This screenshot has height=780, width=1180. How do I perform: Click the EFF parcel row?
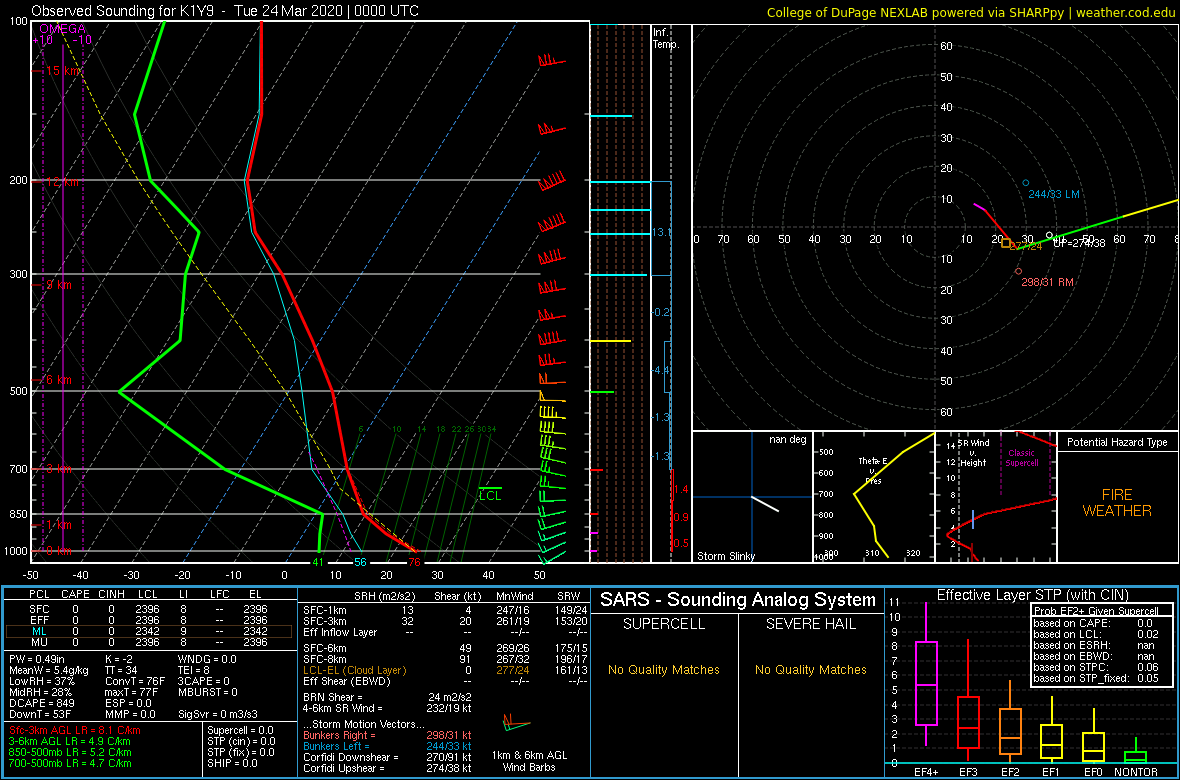click(x=149, y=621)
